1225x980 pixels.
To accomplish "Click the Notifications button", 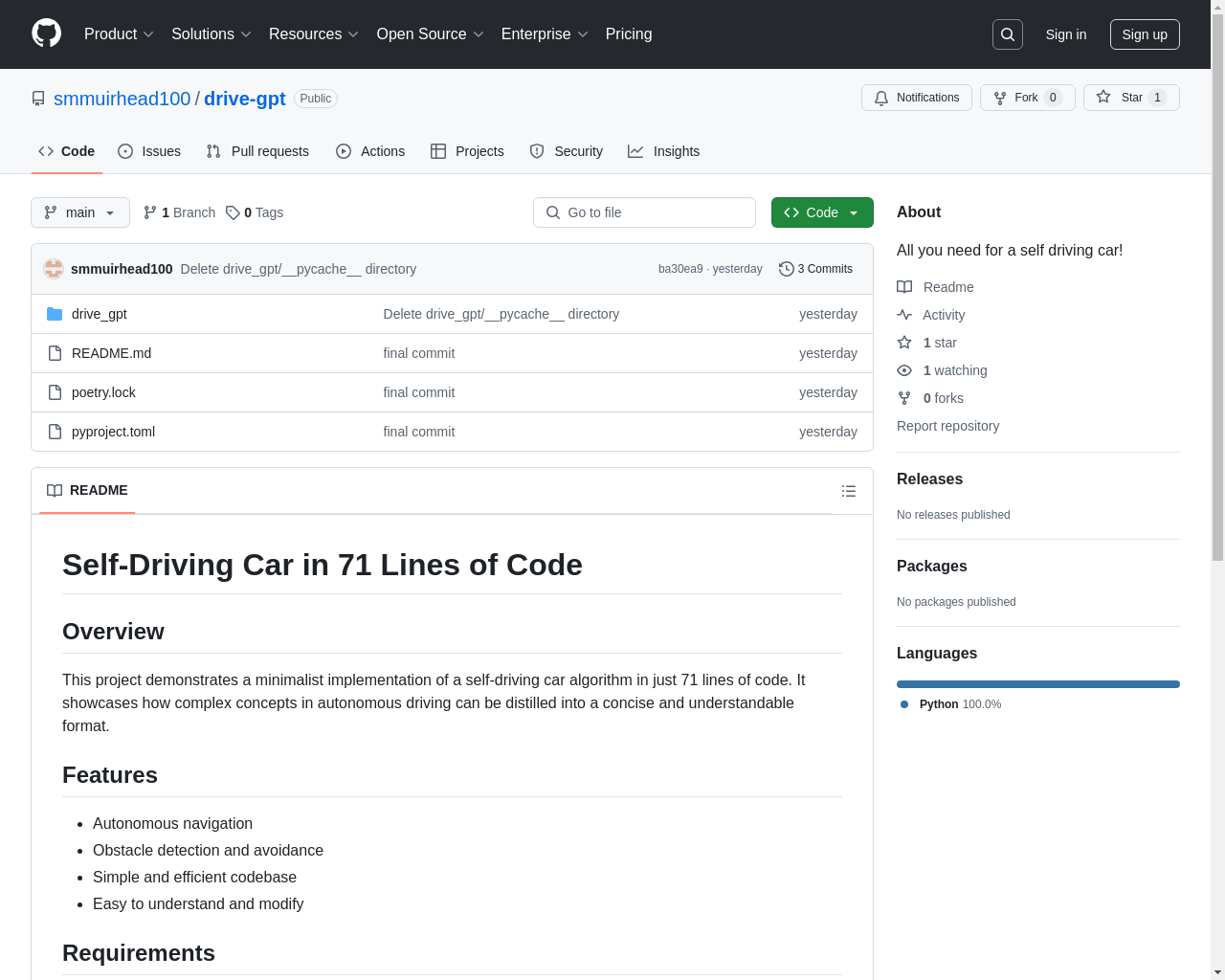I will (917, 98).
